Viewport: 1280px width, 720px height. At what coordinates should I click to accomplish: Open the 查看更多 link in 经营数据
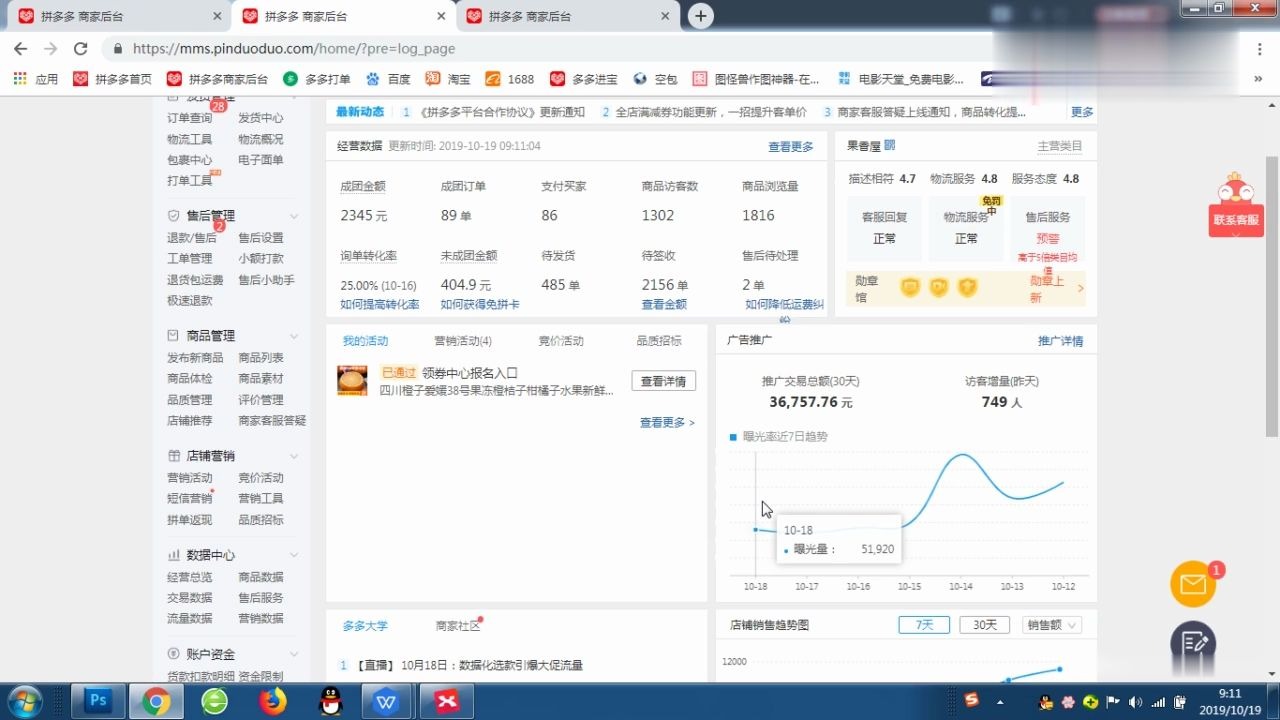click(x=789, y=146)
